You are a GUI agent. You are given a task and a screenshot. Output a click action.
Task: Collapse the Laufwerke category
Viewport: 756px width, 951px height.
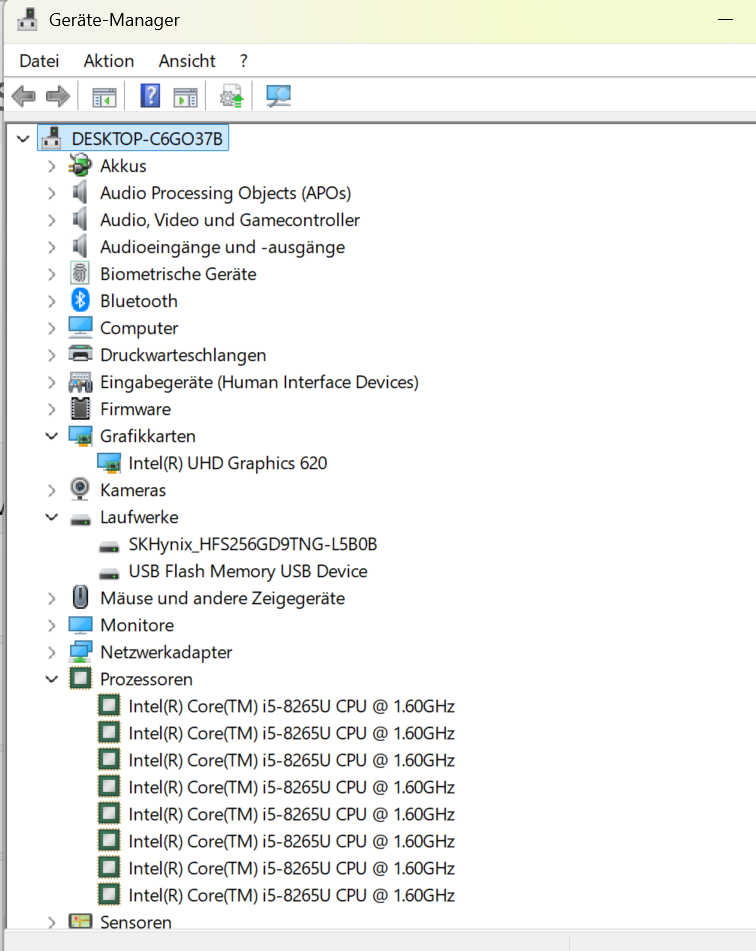click(x=52, y=517)
